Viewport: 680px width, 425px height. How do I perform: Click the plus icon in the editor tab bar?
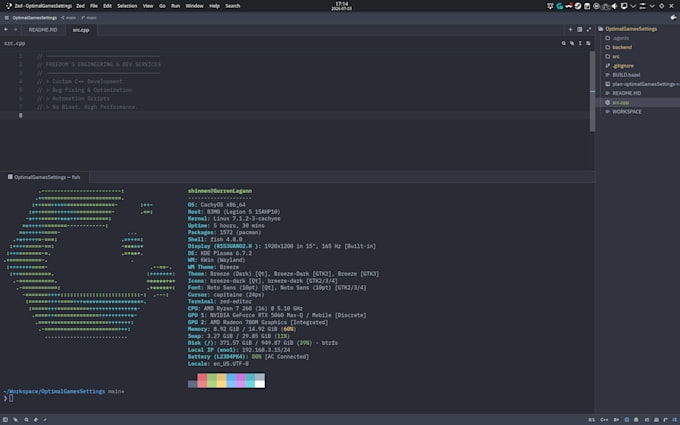point(570,29)
